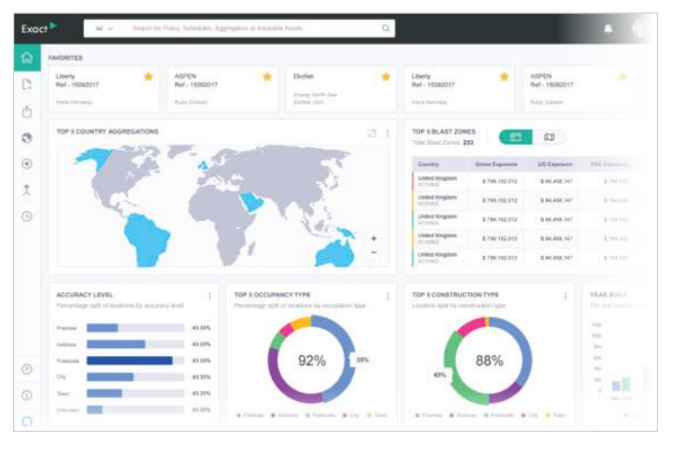Expand the All search filter dropdown
This screenshot has height=457, width=678.
click(104, 29)
